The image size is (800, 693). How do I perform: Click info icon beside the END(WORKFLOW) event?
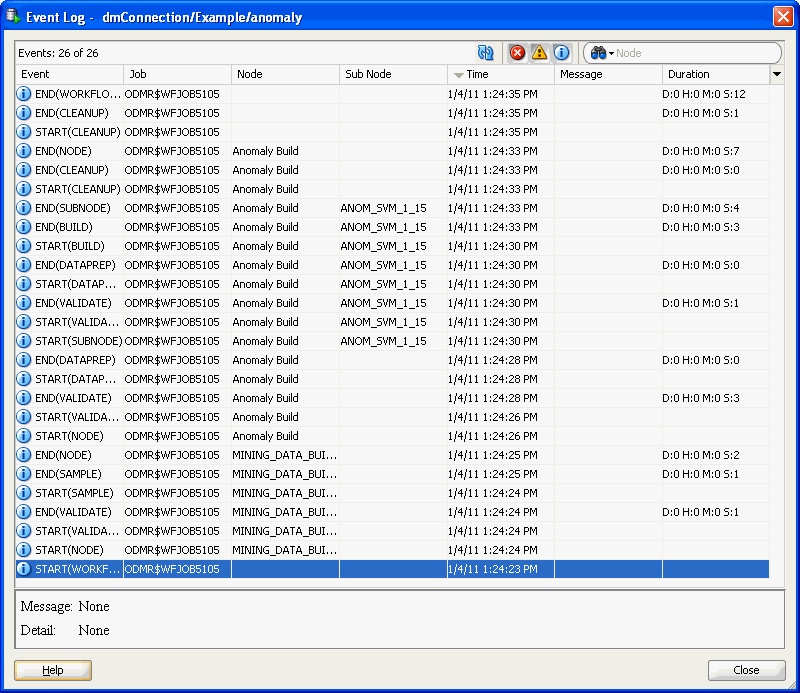(23, 94)
